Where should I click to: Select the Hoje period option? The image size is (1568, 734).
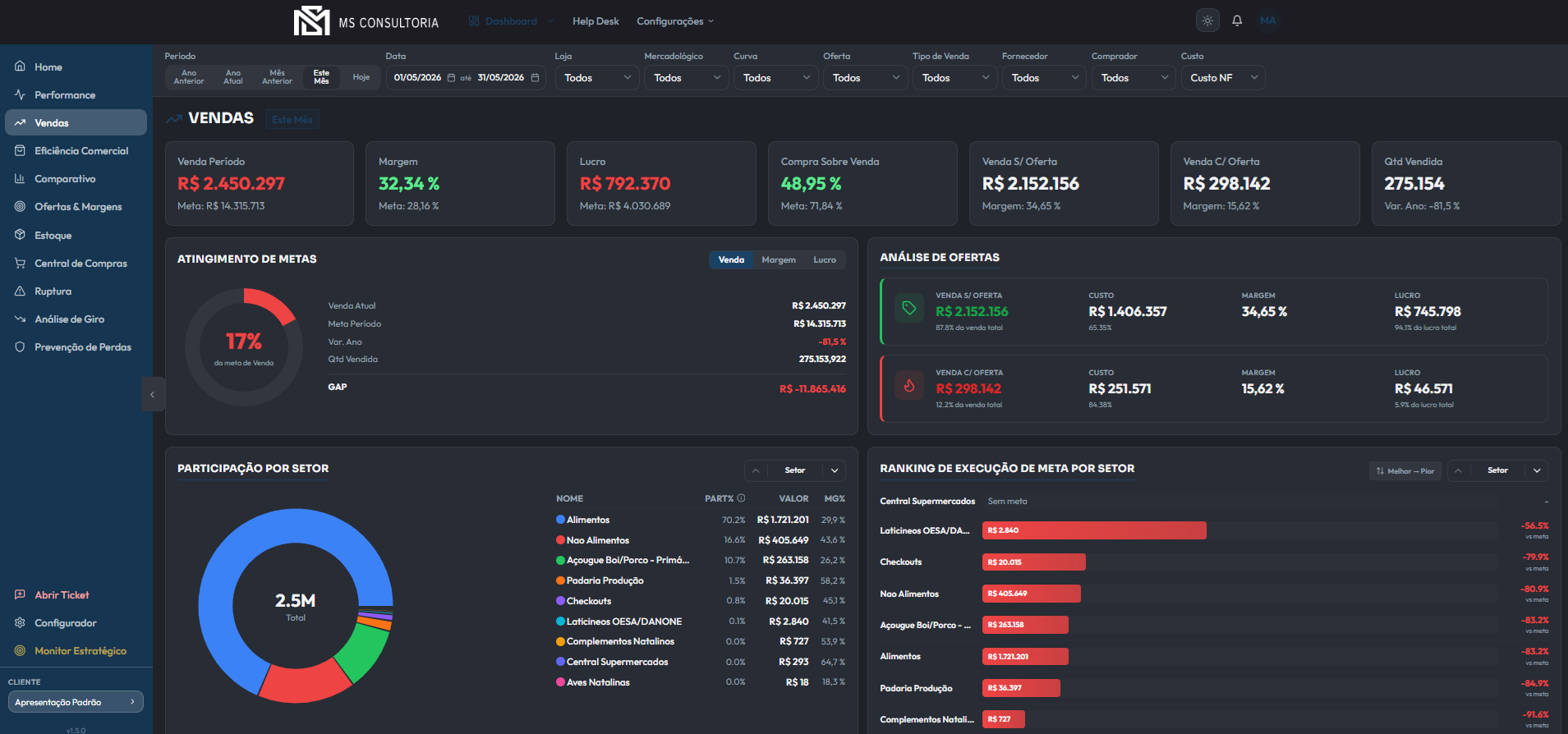[361, 77]
